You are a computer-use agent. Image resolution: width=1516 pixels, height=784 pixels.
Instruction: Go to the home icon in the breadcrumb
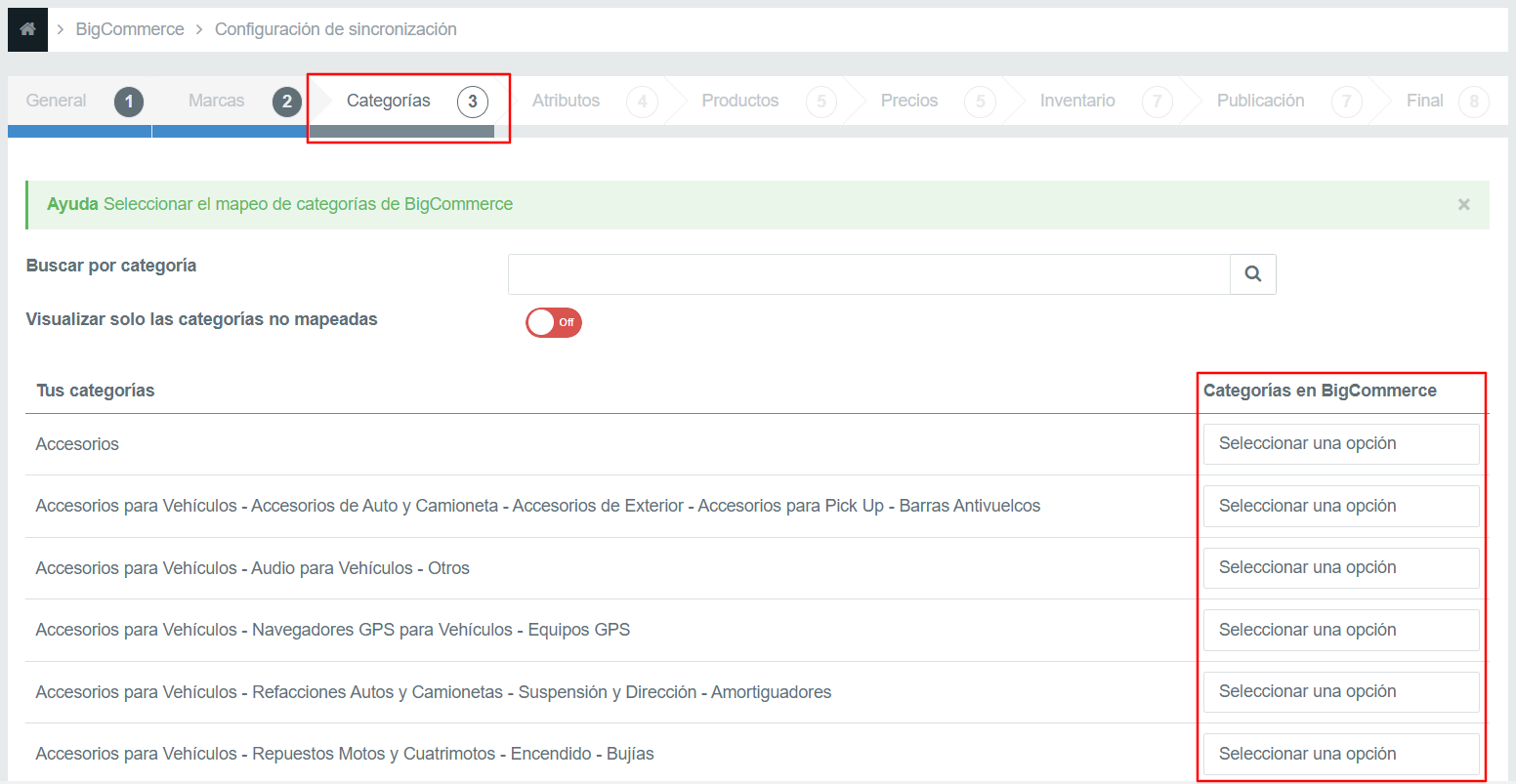(x=27, y=29)
